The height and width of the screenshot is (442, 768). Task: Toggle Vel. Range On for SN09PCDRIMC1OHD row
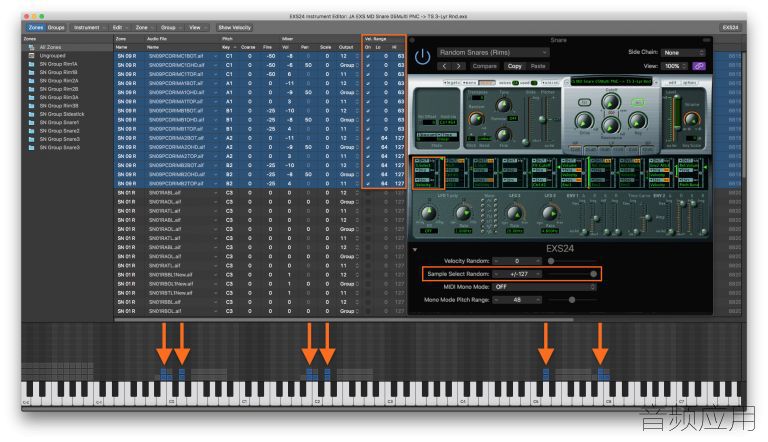(368, 65)
